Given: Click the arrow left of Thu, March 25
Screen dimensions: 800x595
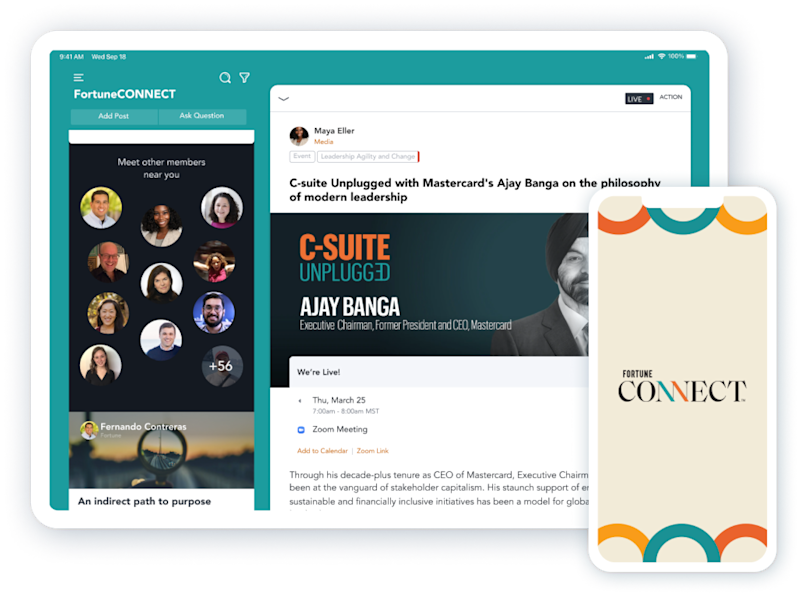Looking at the screenshot, I should (x=300, y=401).
